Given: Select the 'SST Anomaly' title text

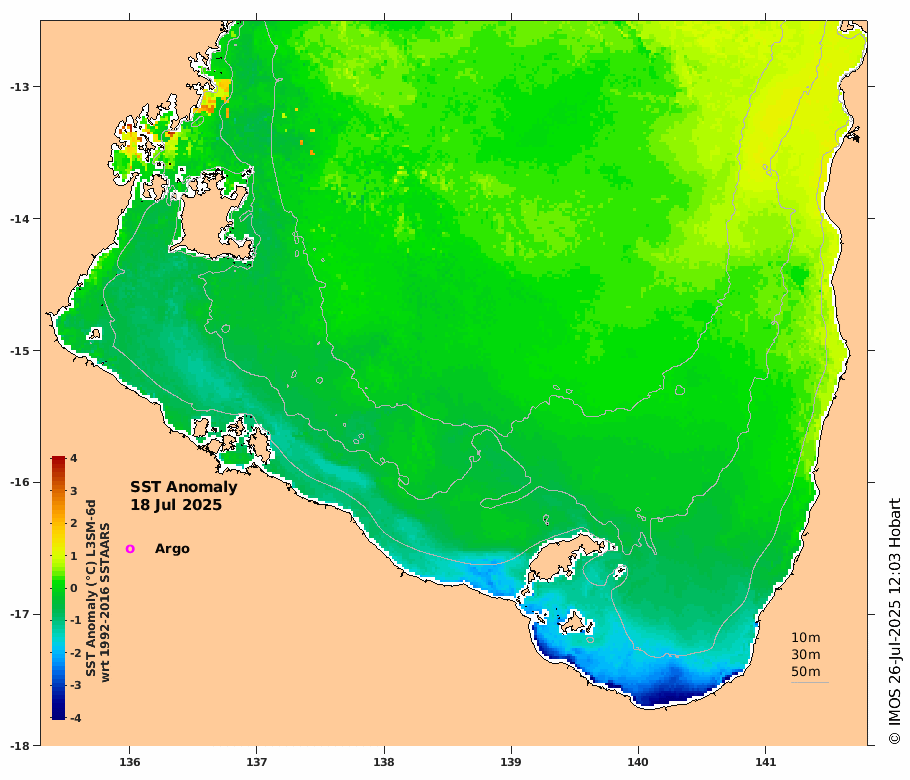Looking at the screenshot, I should coord(183,487).
